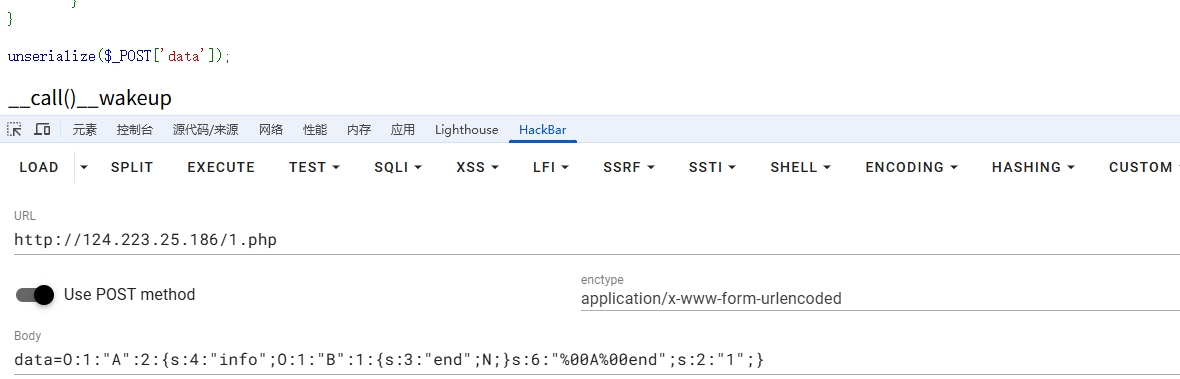The width and height of the screenshot is (1180, 379).
Task: Open the SSTI dropdown menu
Action: (712, 167)
